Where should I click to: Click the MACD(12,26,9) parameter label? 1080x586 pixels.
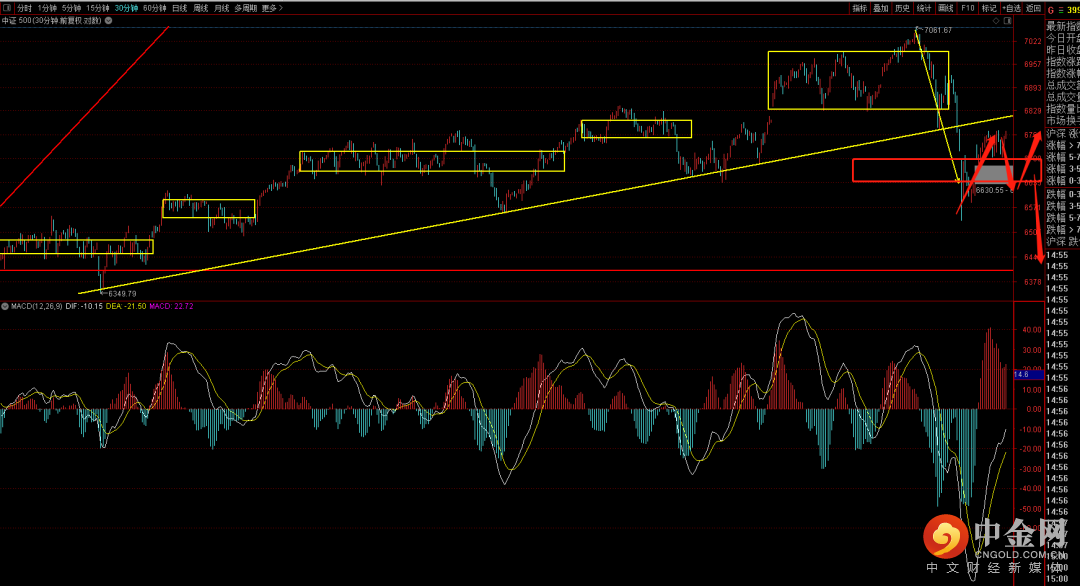coord(37,306)
